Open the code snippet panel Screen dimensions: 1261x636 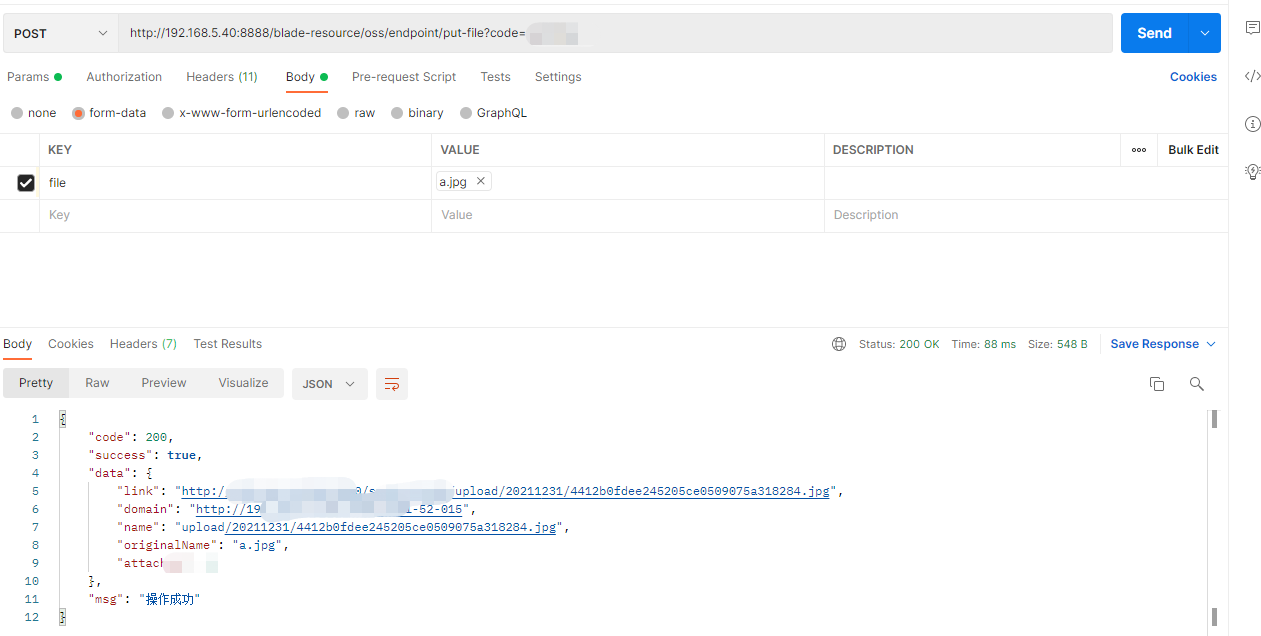[1252, 76]
